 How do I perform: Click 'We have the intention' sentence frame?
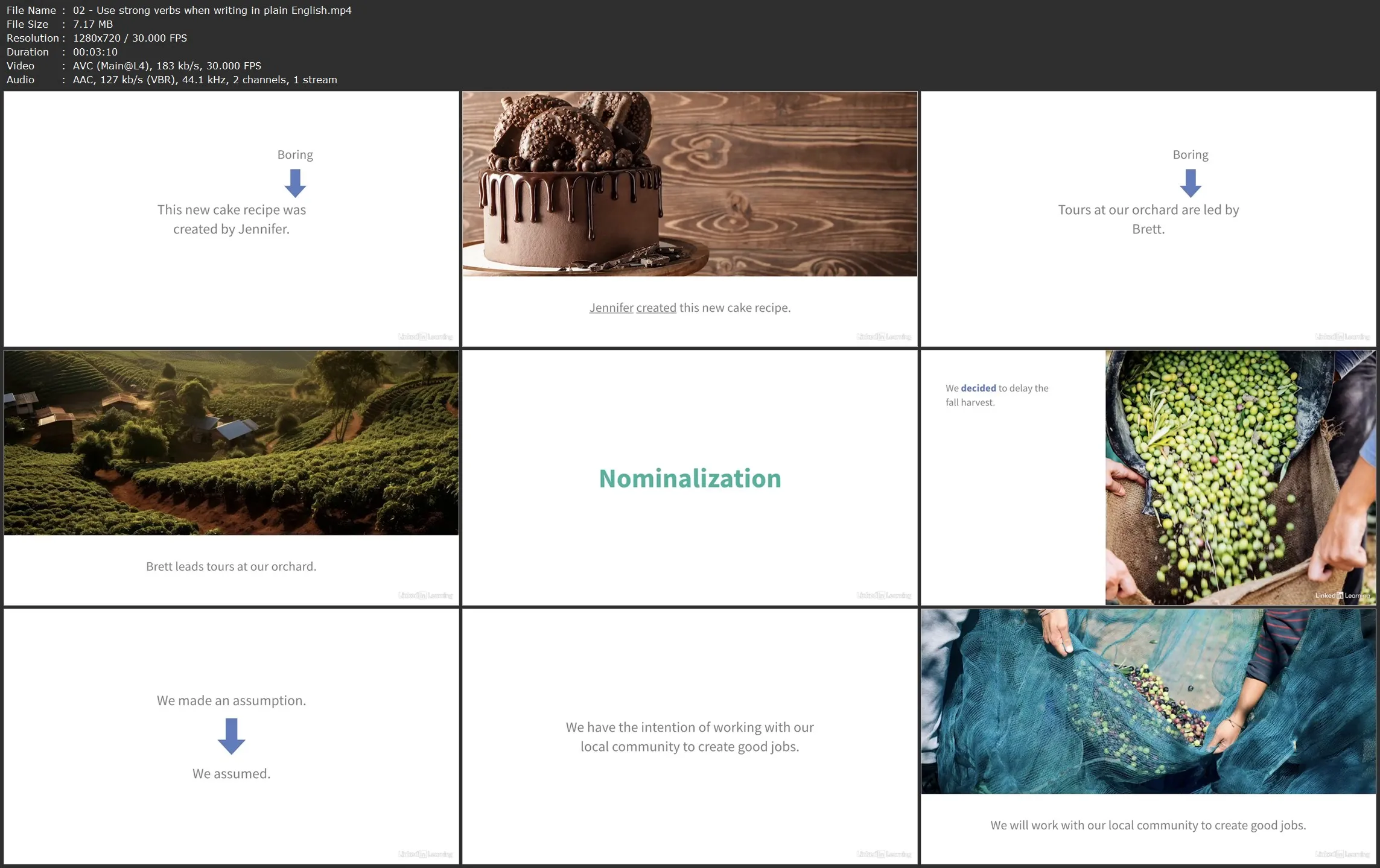[x=690, y=737]
